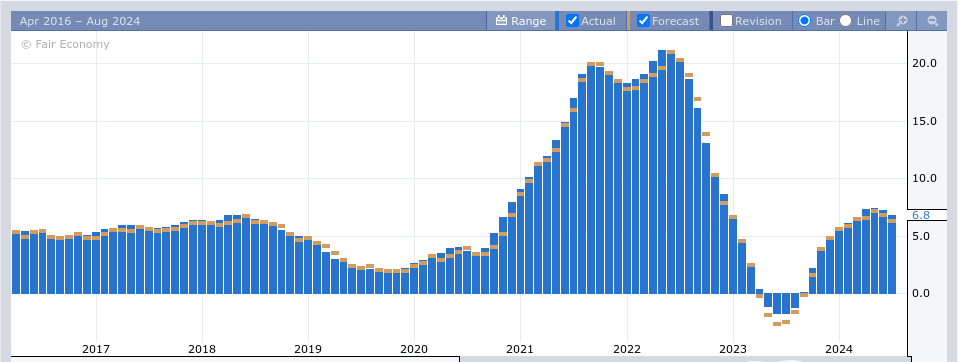Click the orange Forecast color indicator
The image size is (959, 362).
[x=628, y=21]
